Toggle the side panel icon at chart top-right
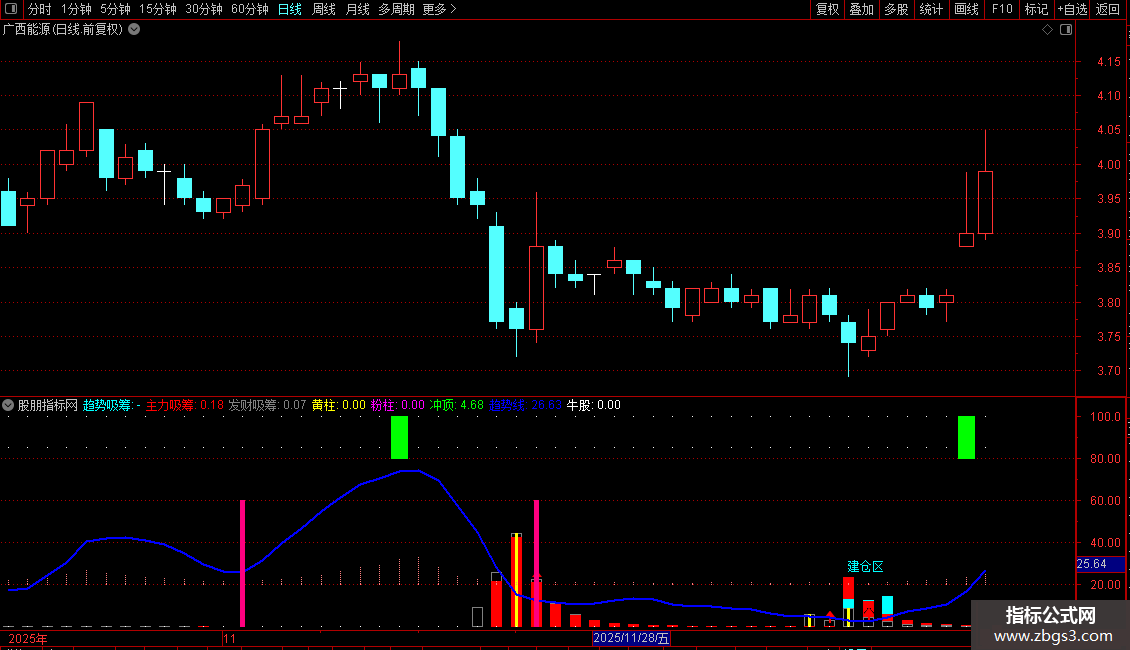Screen dimensions: 1130x650 [x=1066, y=30]
